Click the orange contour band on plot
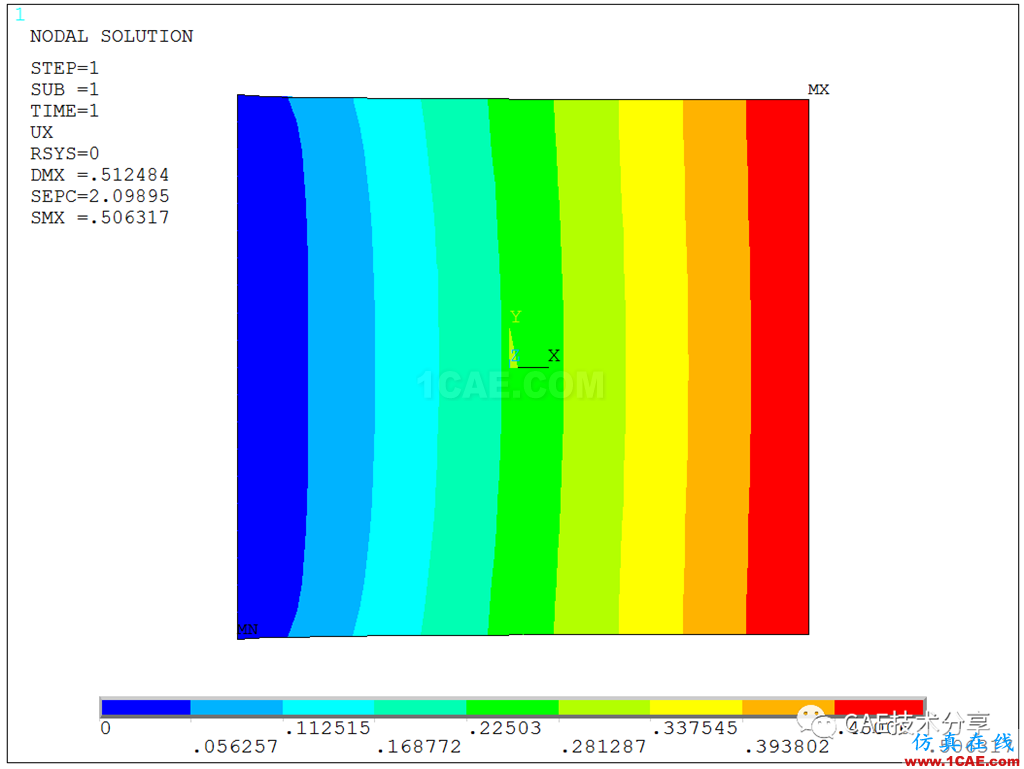The height and width of the screenshot is (769, 1024). (x=716, y=366)
